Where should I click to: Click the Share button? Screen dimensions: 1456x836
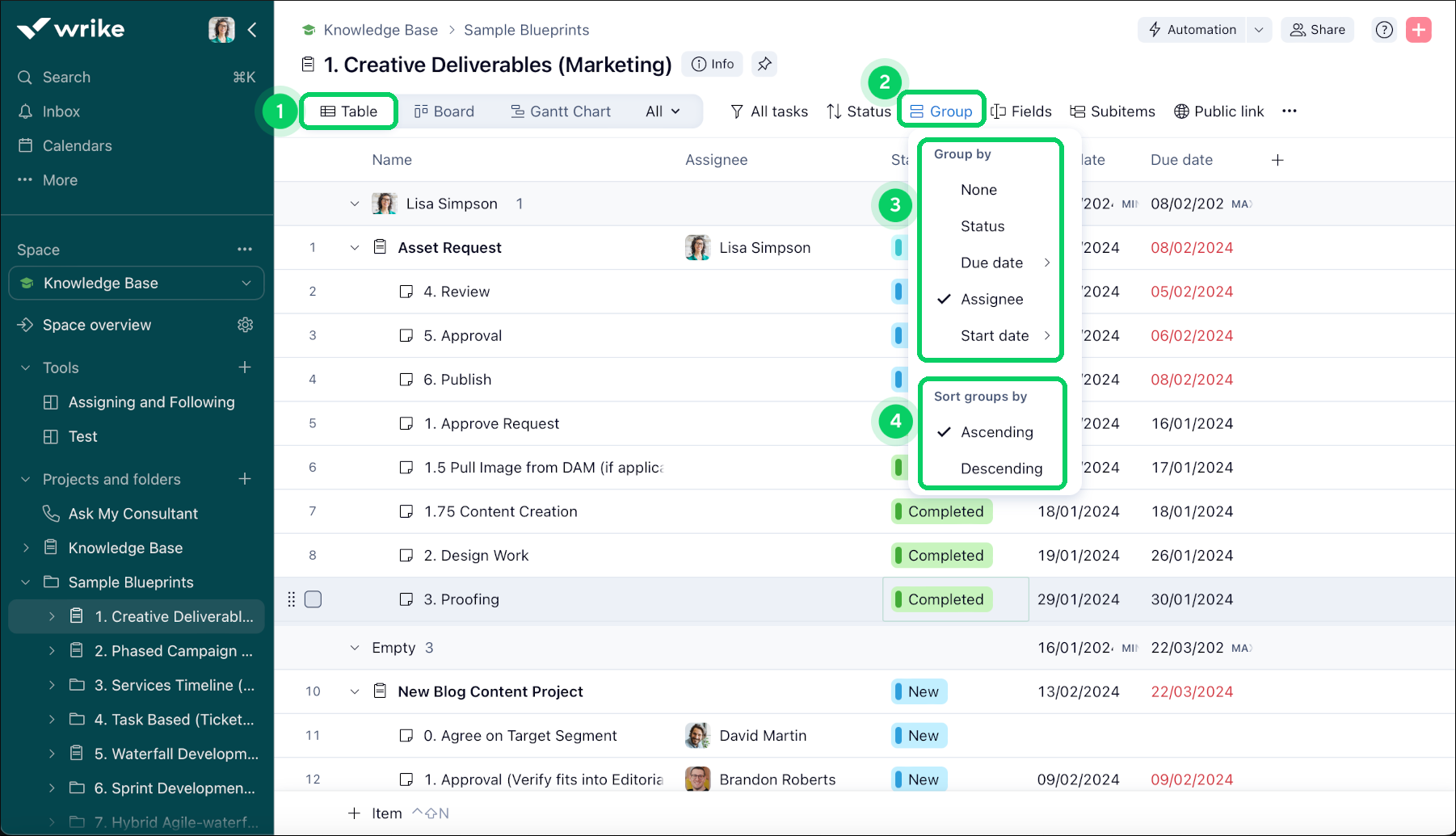(x=1317, y=29)
